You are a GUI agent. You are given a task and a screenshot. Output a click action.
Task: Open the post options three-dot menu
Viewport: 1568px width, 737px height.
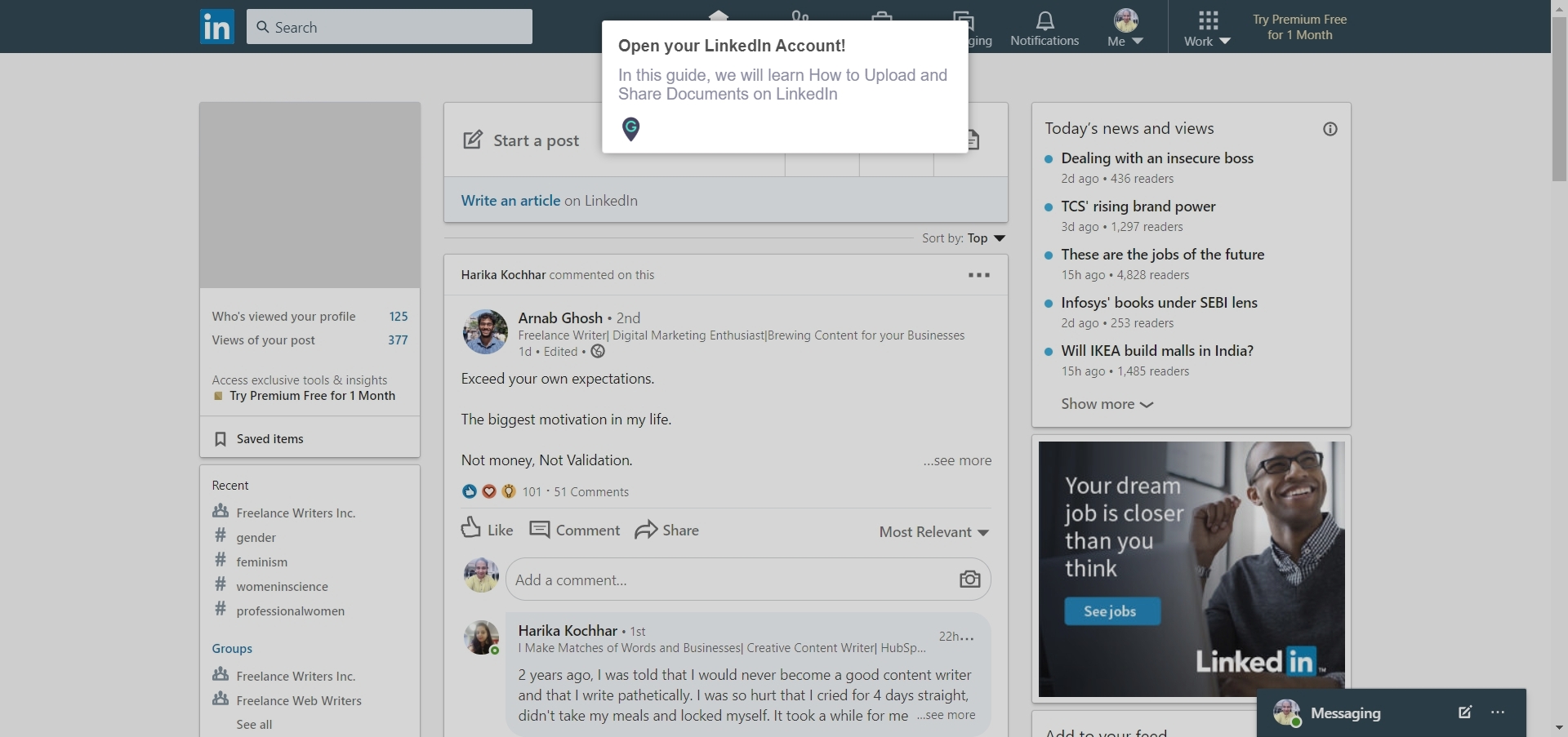(979, 275)
